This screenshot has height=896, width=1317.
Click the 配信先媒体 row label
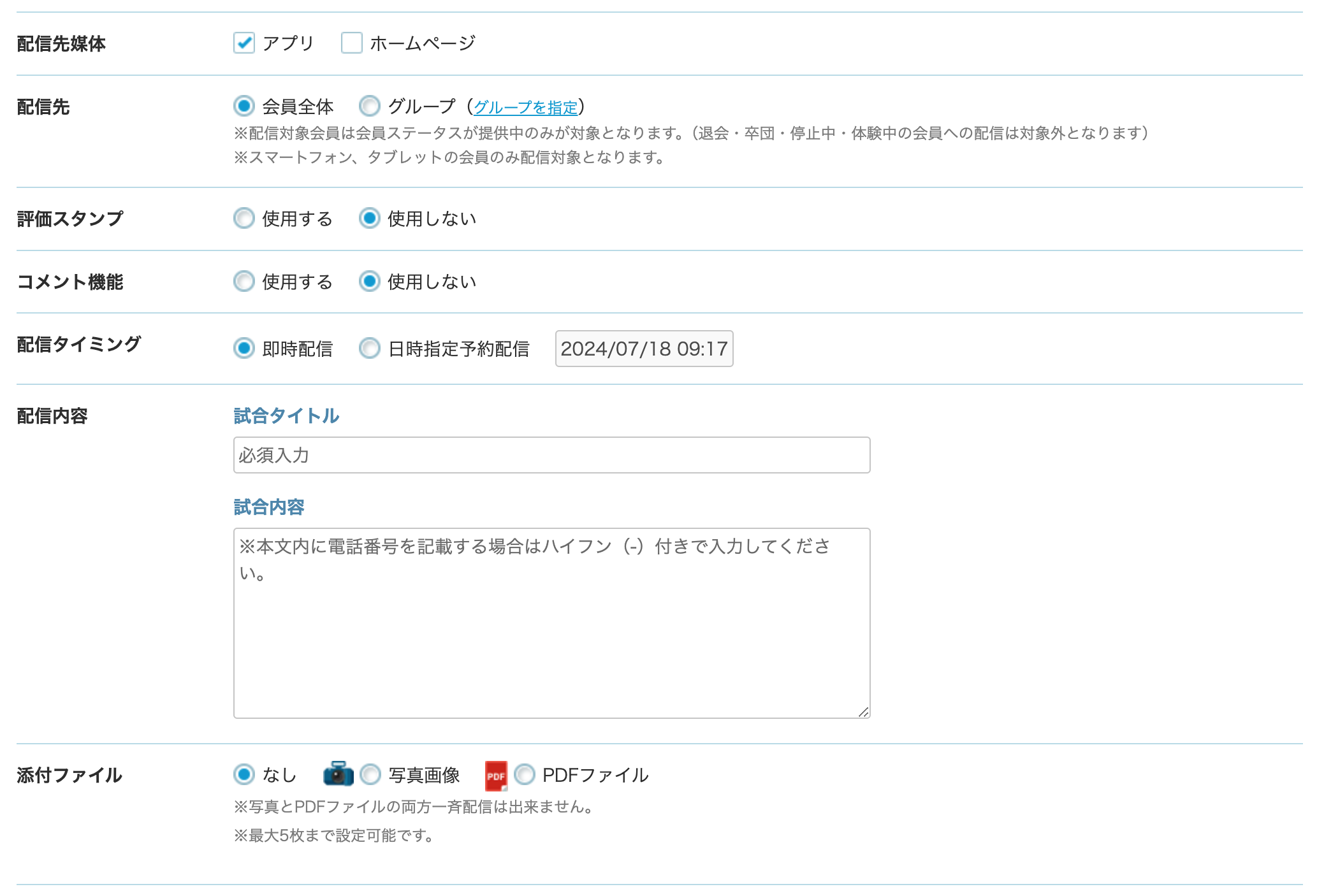click(61, 44)
